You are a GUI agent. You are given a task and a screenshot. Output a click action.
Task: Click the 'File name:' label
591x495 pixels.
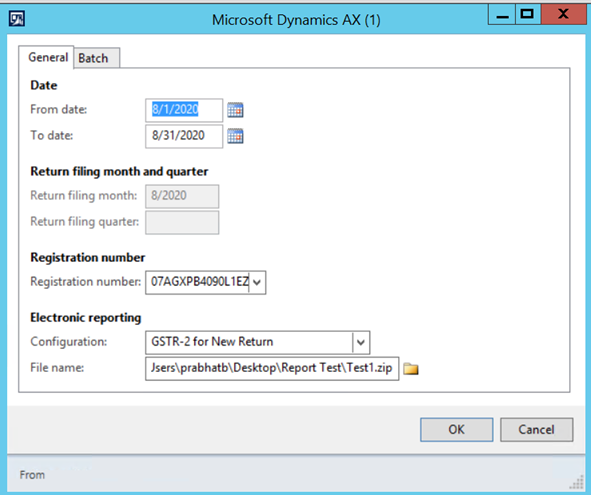pos(57,368)
